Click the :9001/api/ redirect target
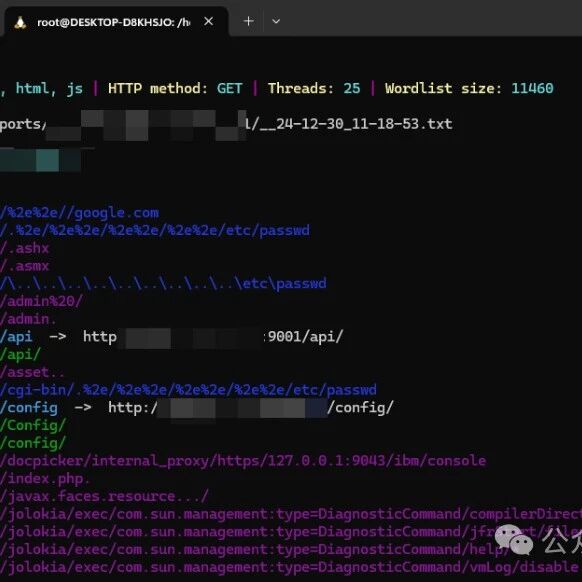Screen dimensions: 582x582 304,337
